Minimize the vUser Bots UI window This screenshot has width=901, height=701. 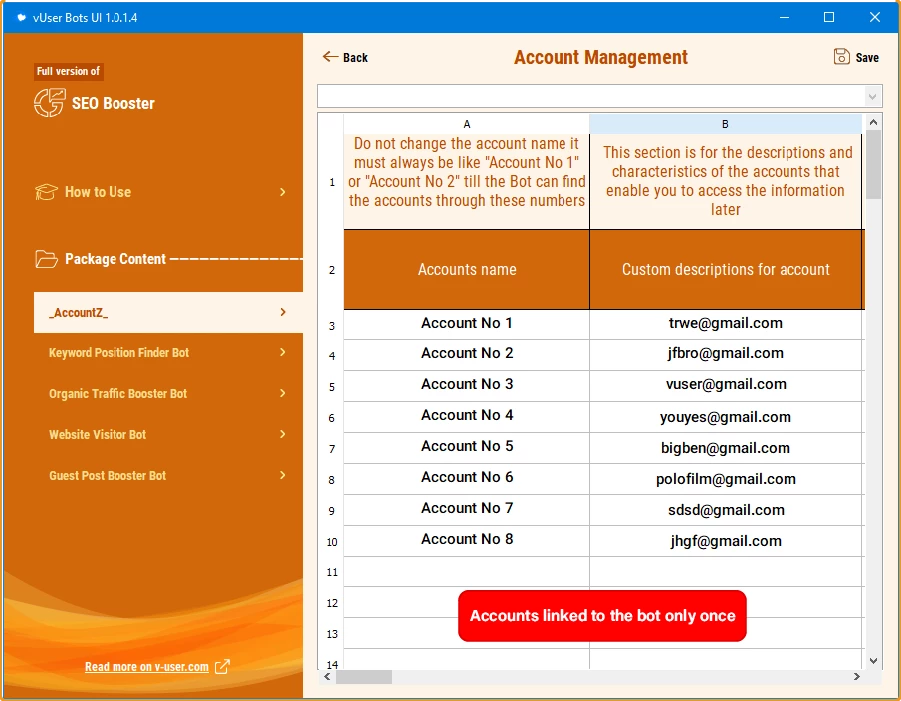[784, 17]
